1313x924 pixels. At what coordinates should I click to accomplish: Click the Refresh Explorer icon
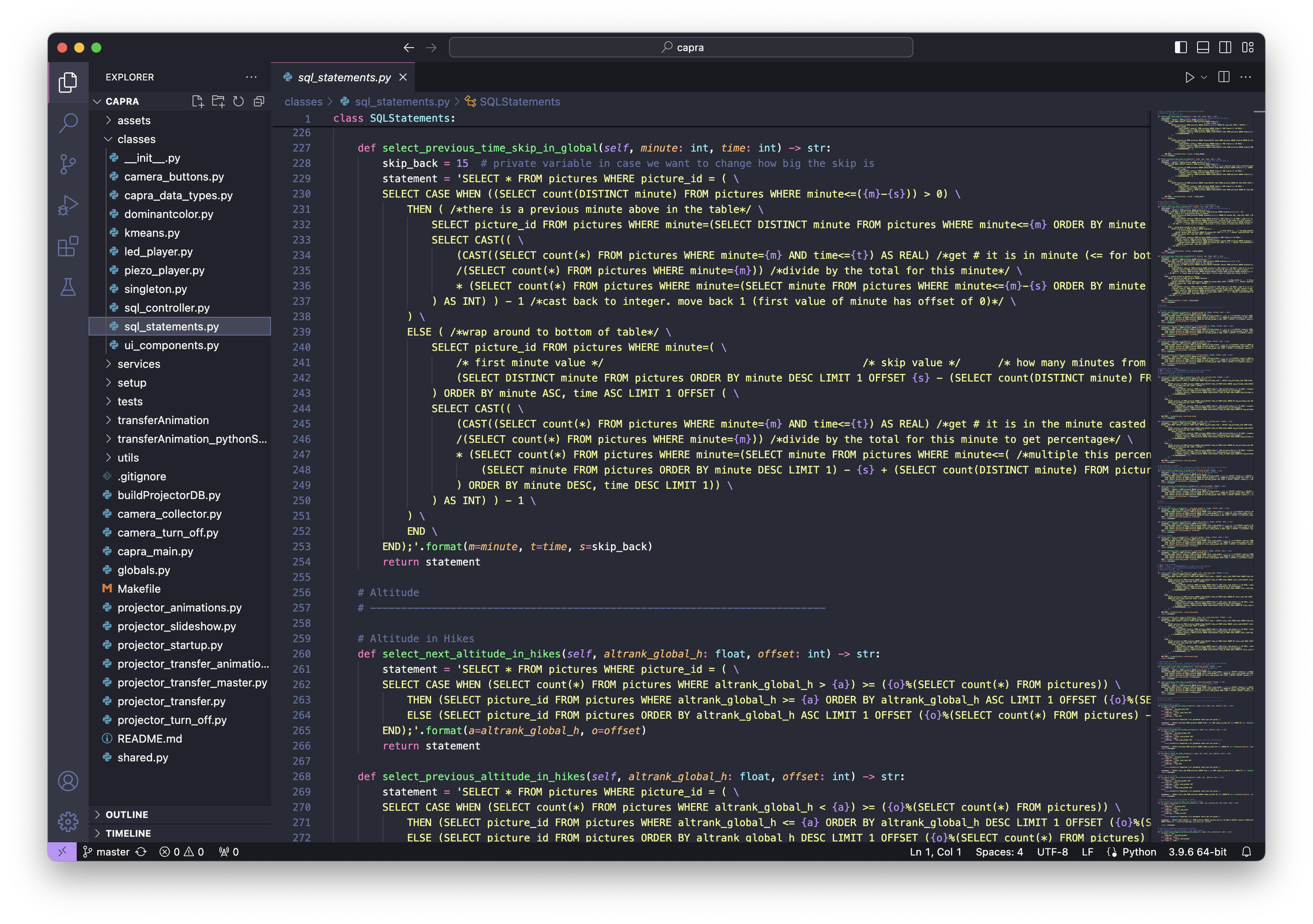[238, 101]
